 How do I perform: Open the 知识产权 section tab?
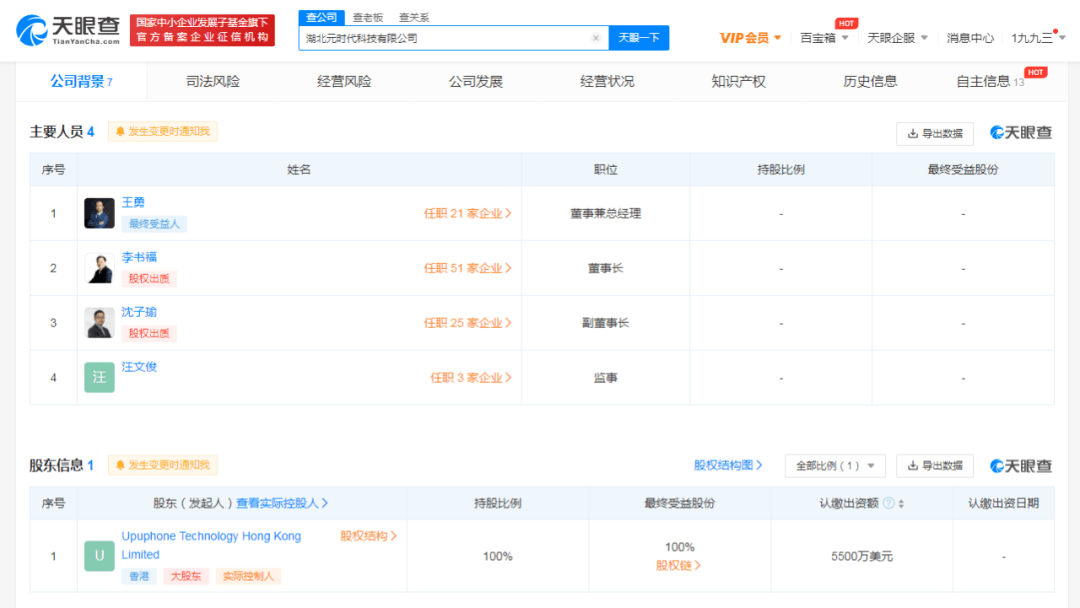[739, 81]
